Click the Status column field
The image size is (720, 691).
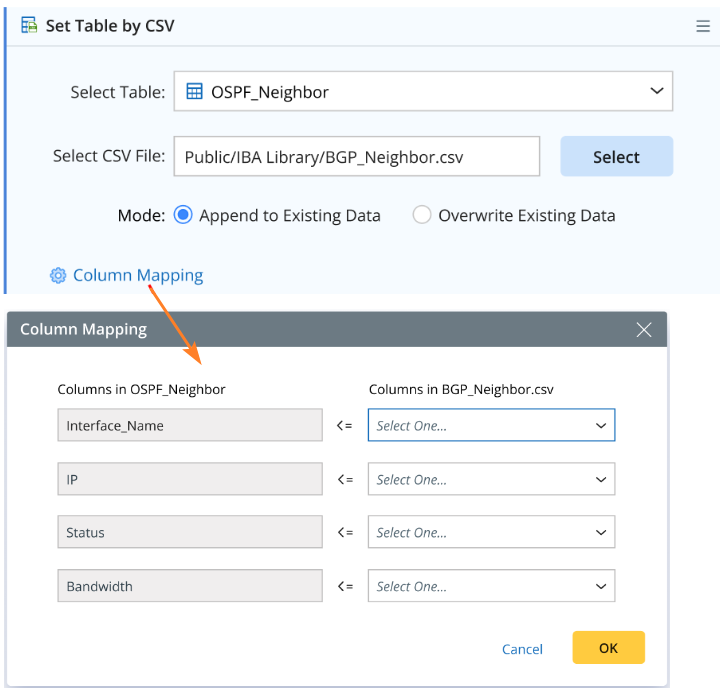coord(190,532)
